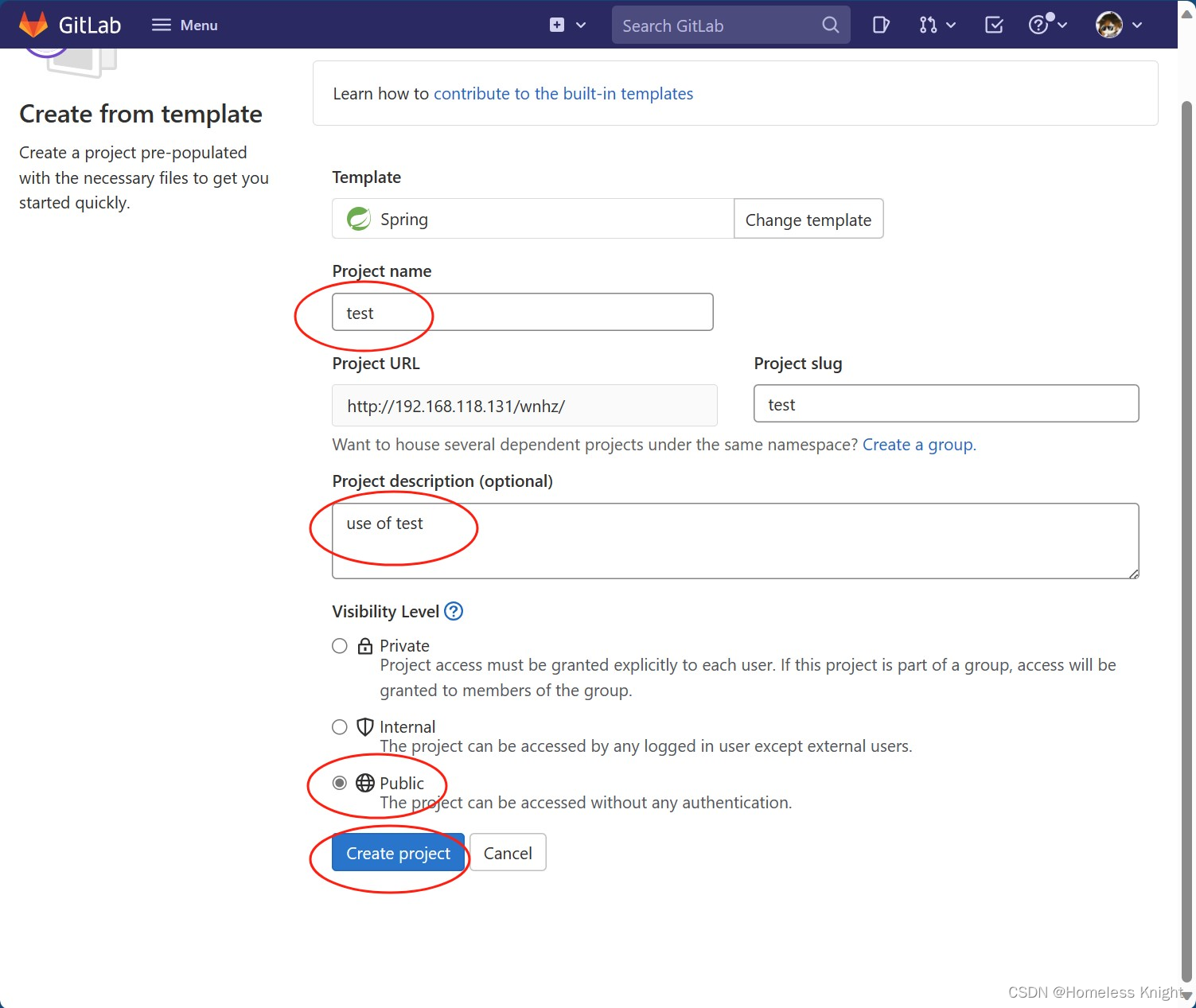
Task: Expand the Help menu dropdown
Action: [1047, 25]
